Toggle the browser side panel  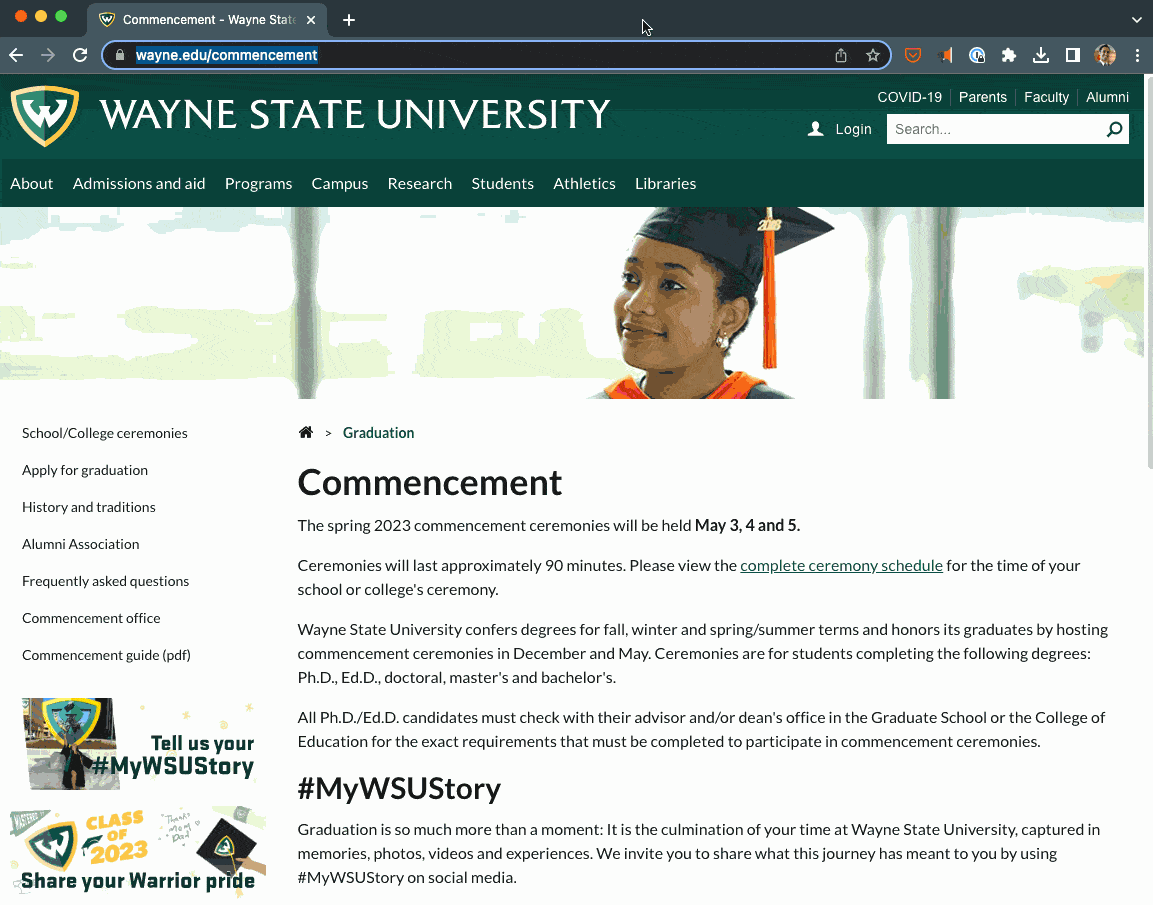click(x=1072, y=55)
